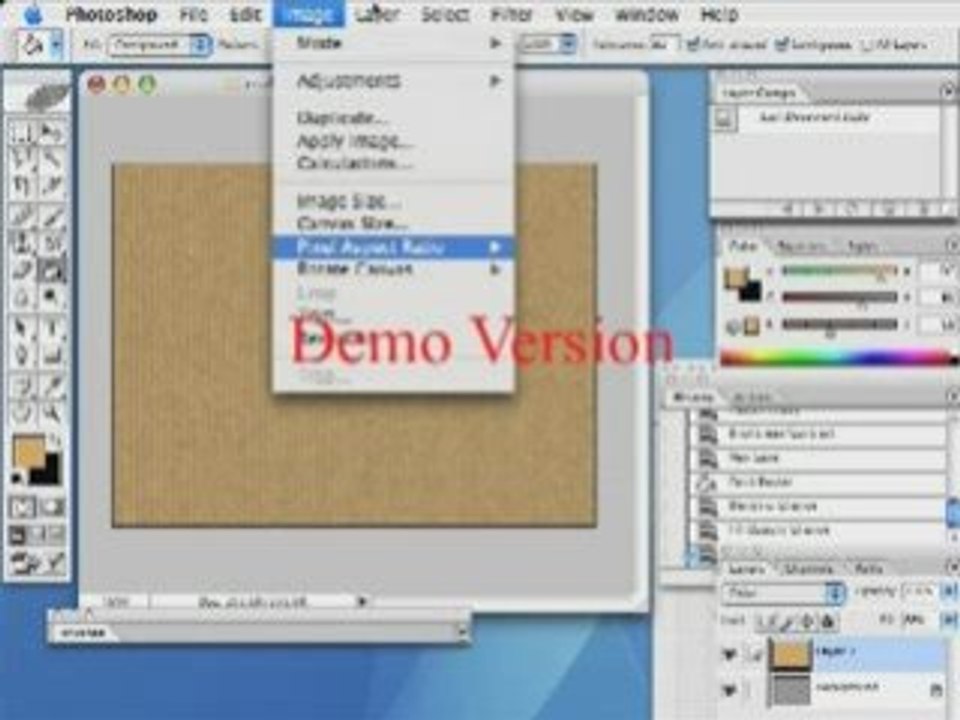Select the Move tool
Screen dimensions: 960x720
tap(53, 132)
